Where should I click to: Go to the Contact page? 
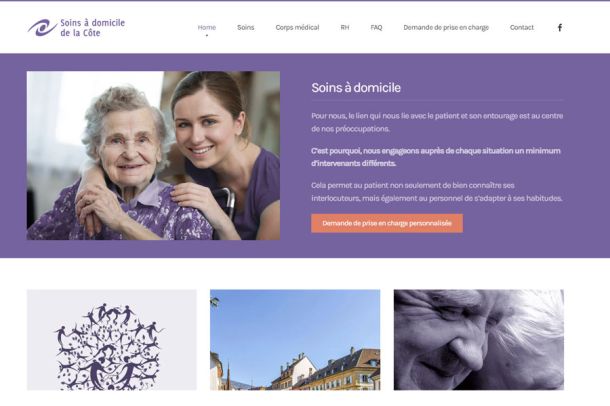coord(522,27)
